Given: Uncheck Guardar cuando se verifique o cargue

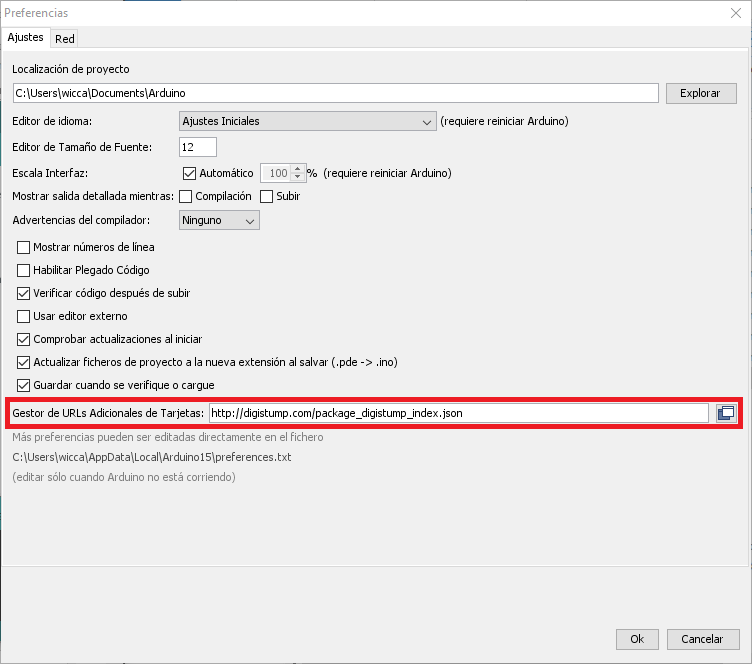Looking at the screenshot, I should point(25,385).
